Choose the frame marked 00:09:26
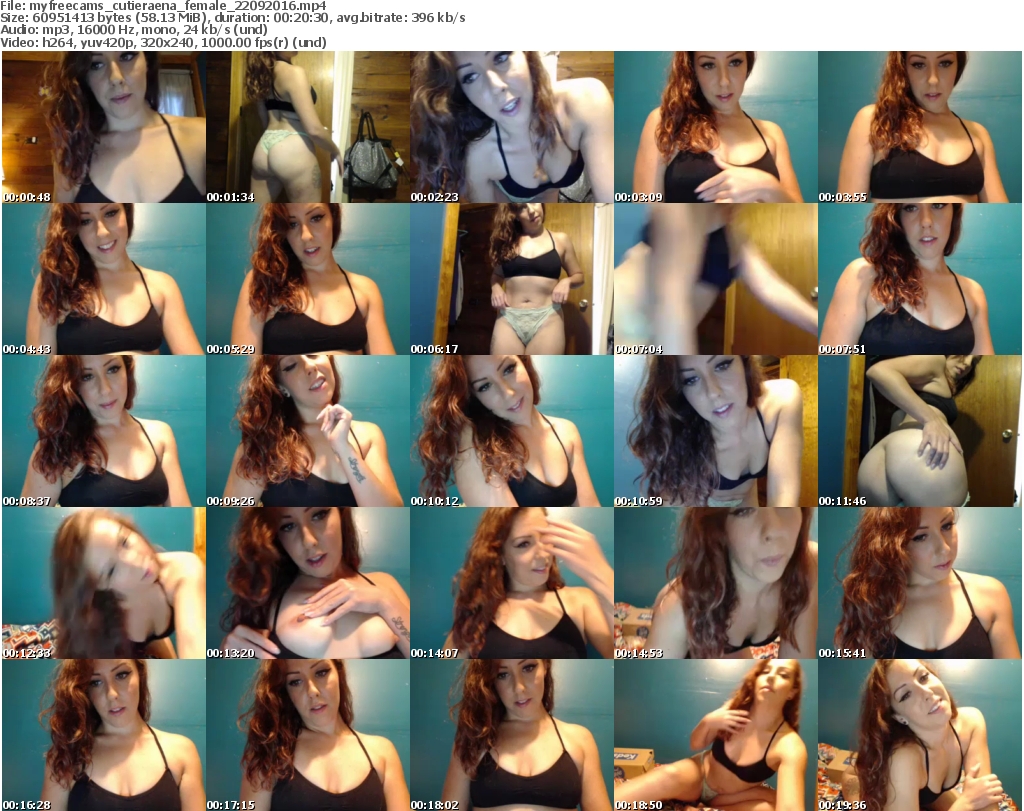Image resolution: width=1024 pixels, height=811 pixels. pos(307,431)
